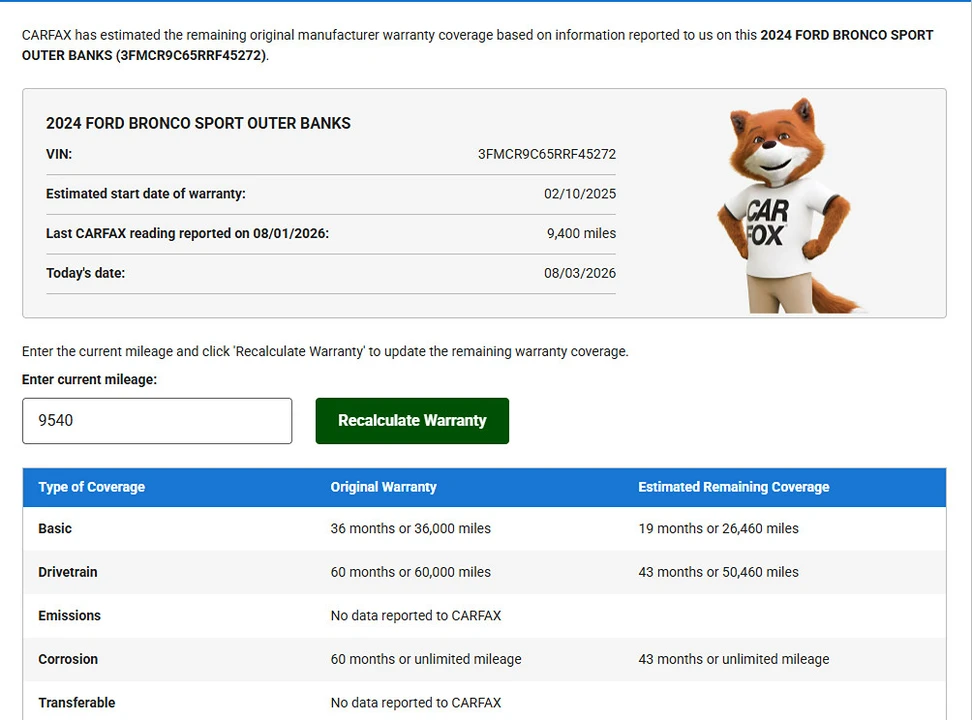972x720 pixels.
Task: Click the Drivetrain coverage row label
Action: click(x=68, y=572)
